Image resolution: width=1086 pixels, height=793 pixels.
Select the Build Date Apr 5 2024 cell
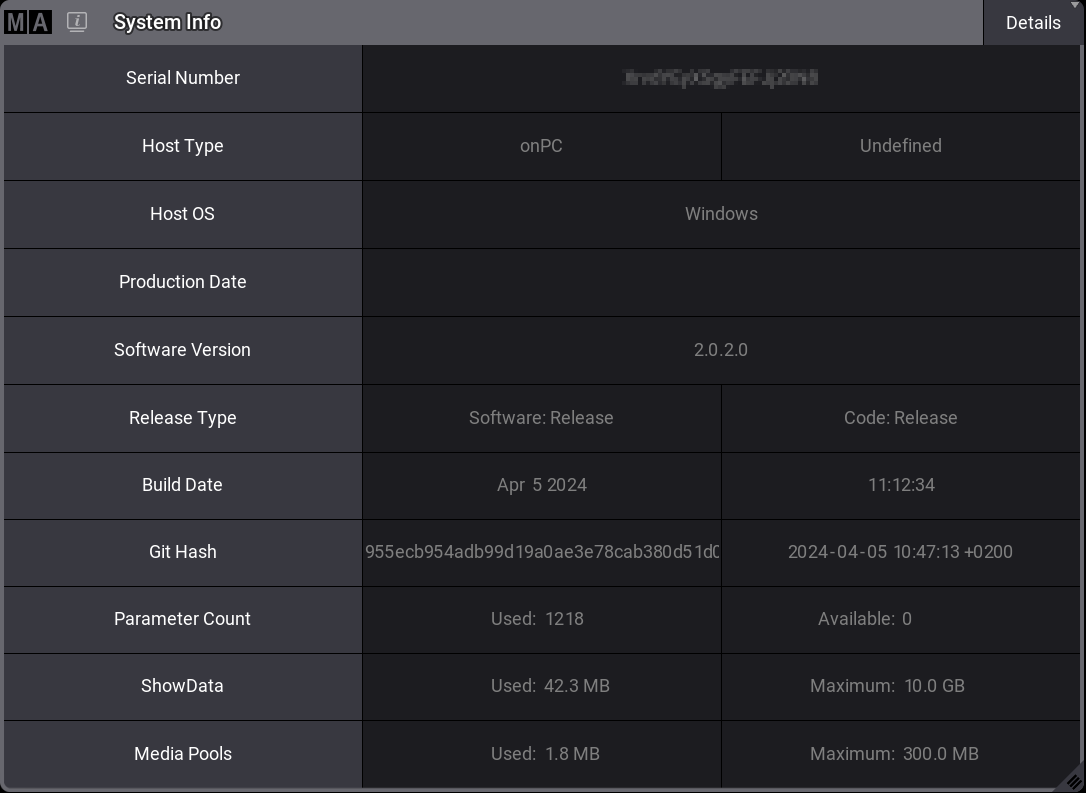click(x=541, y=485)
